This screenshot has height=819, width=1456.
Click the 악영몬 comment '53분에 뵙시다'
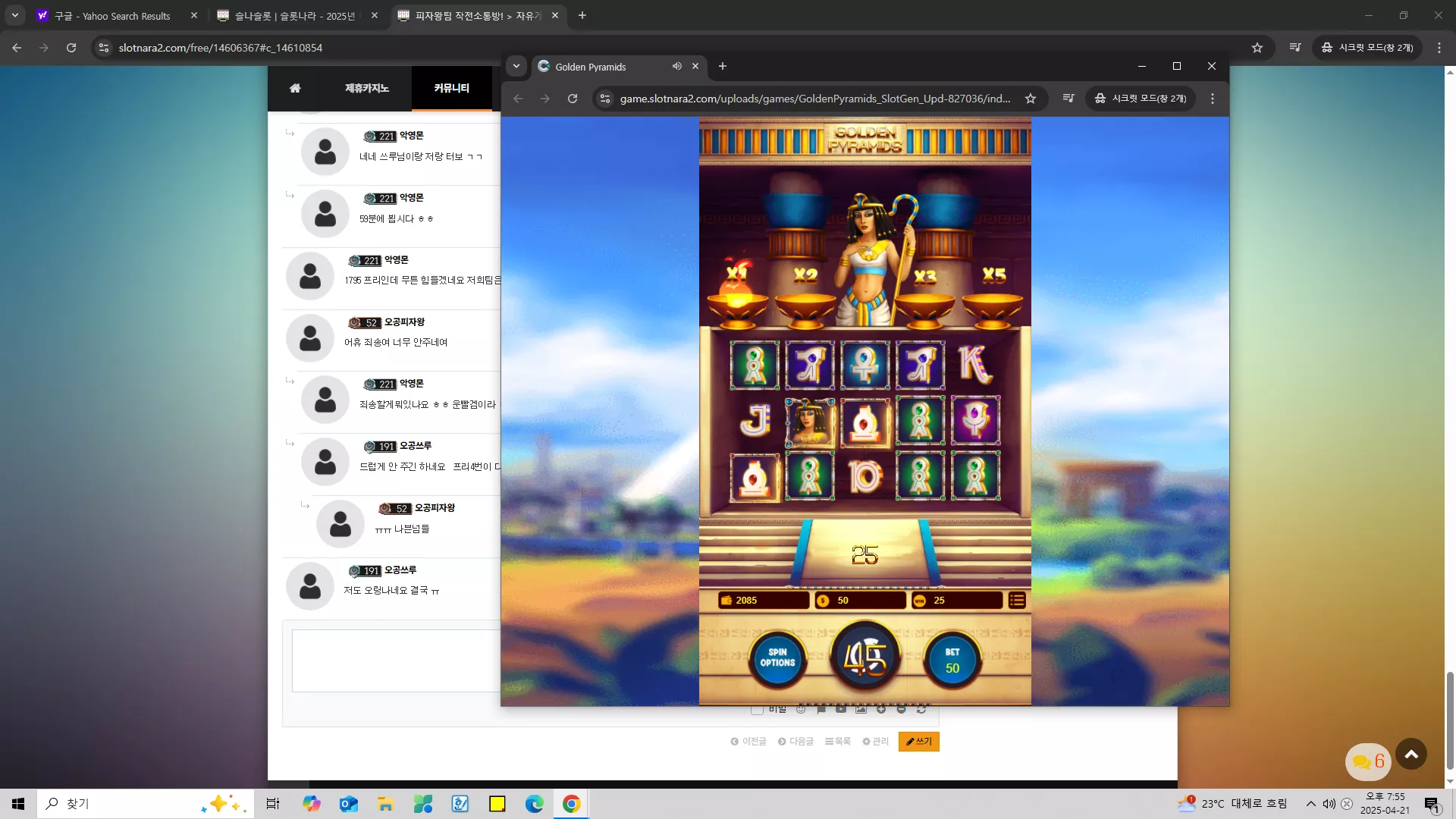point(397,219)
